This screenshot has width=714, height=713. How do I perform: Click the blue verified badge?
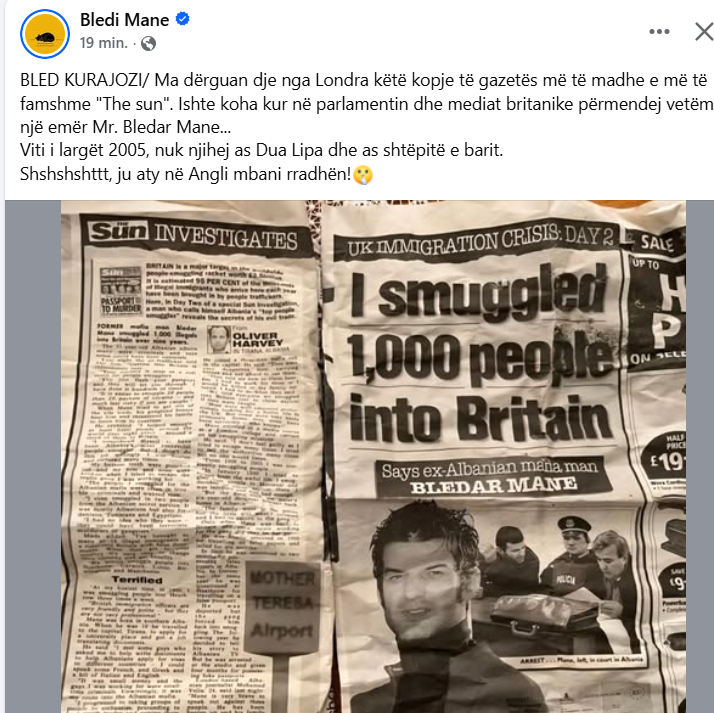[x=182, y=20]
